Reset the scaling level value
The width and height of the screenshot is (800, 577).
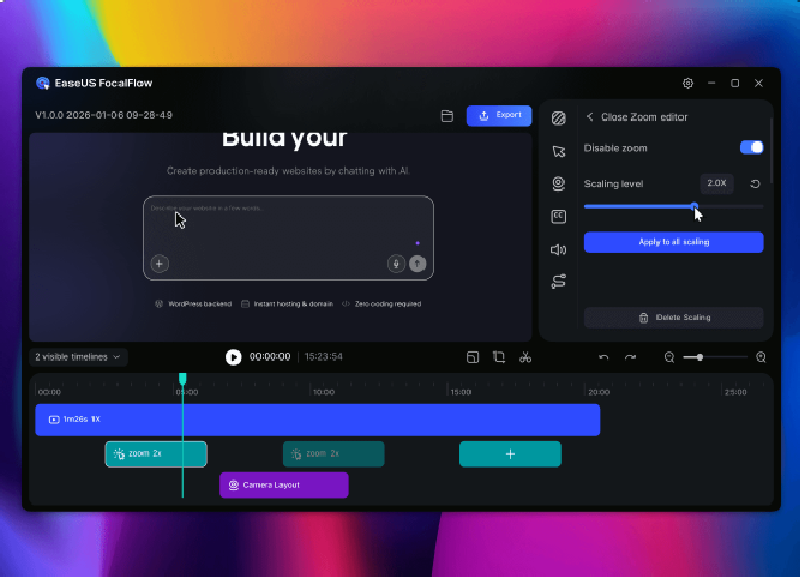(x=755, y=184)
